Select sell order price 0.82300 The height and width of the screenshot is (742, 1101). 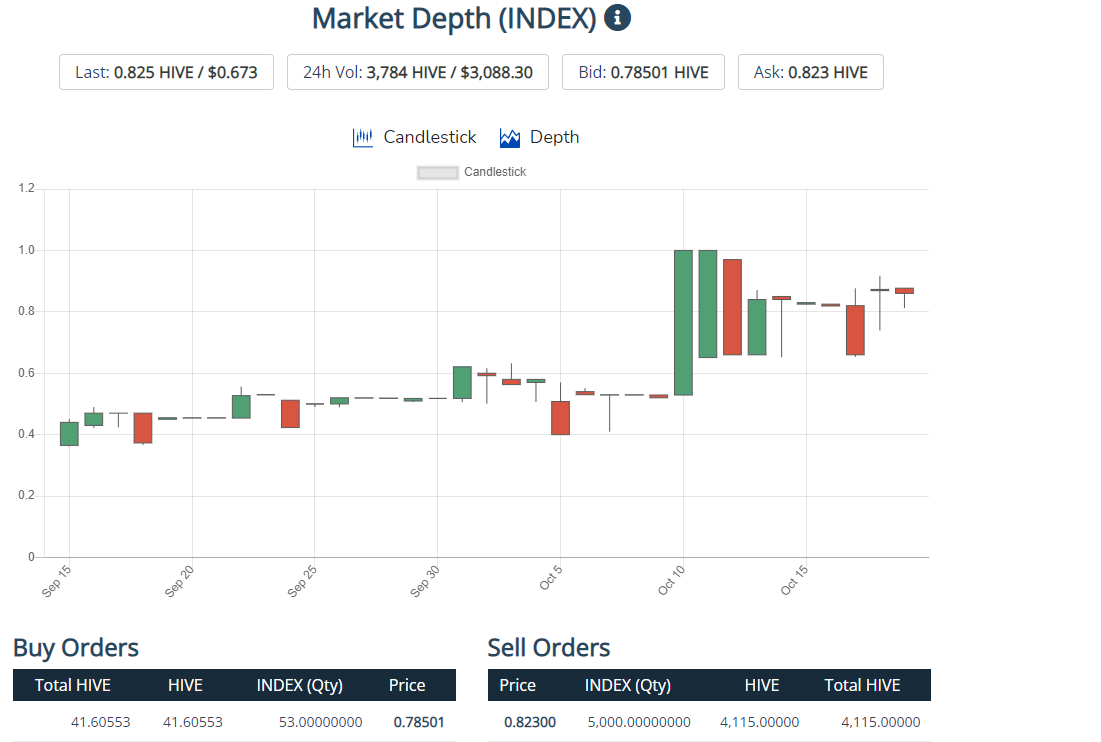coord(530,722)
